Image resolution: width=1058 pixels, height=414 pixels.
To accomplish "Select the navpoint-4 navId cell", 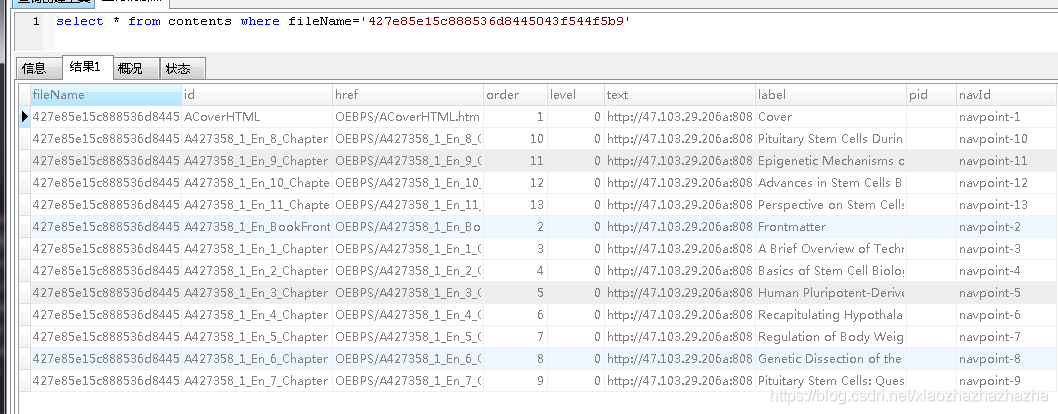I will [1006, 270].
